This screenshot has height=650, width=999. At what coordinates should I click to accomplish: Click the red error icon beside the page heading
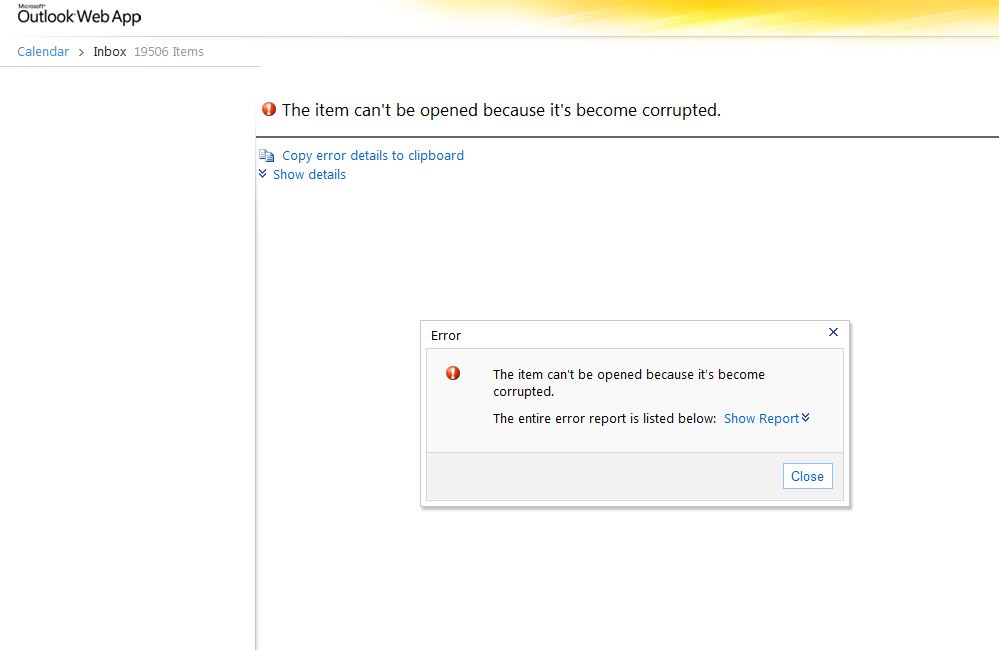point(268,110)
